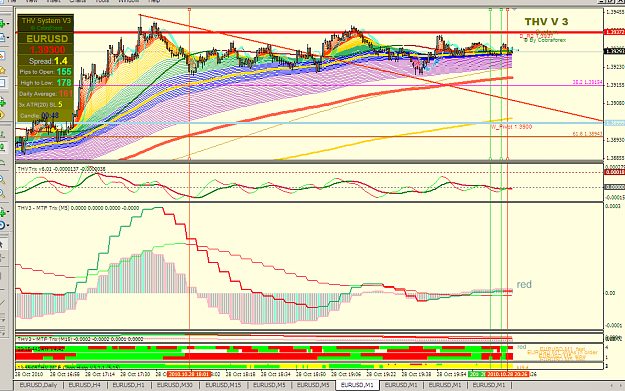Switch to the EURUSD,M30 chart tab
The height and width of the screenshot is (391, 625).
coord(175,385)
